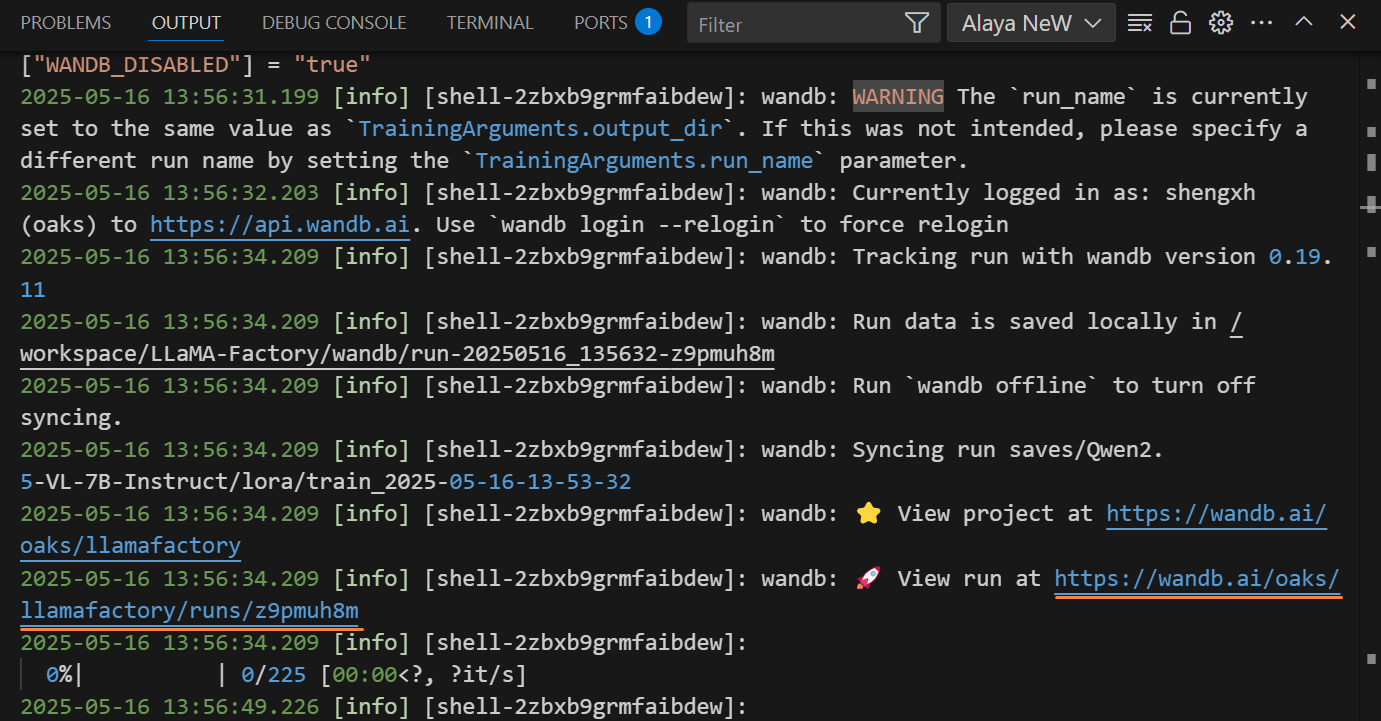The height and width of the screenshot is (721, 1381).
Task: Switch to the TERMINAL tab
Action: [490, 22]
